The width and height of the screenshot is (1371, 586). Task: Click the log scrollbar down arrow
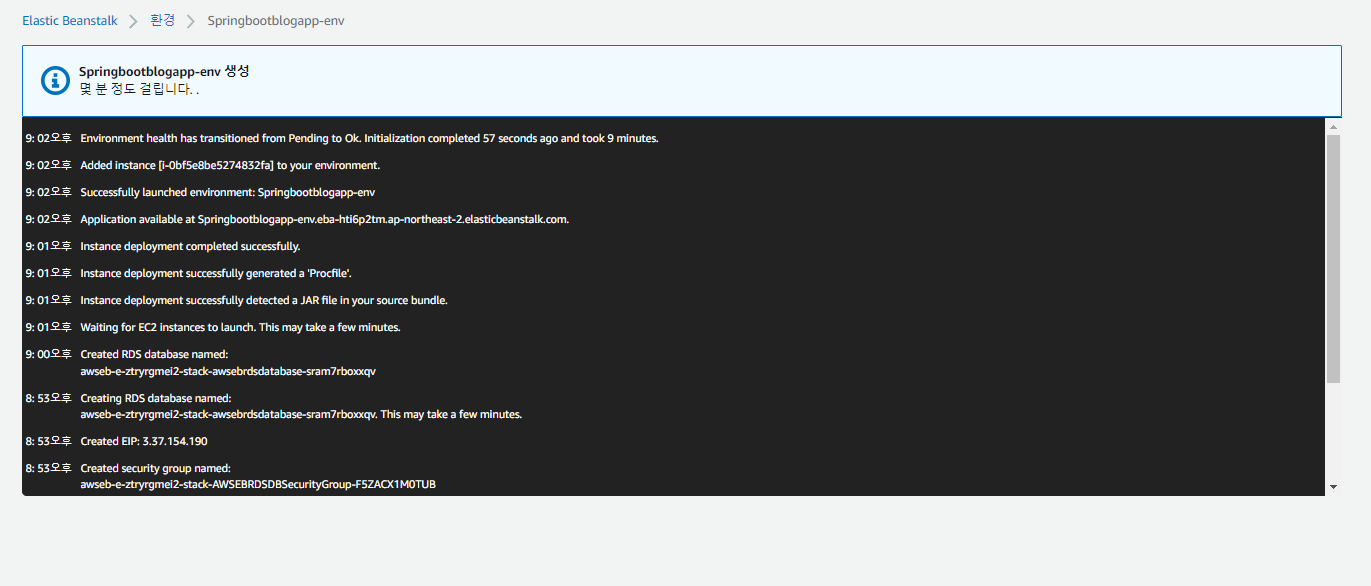[1333, 487]
